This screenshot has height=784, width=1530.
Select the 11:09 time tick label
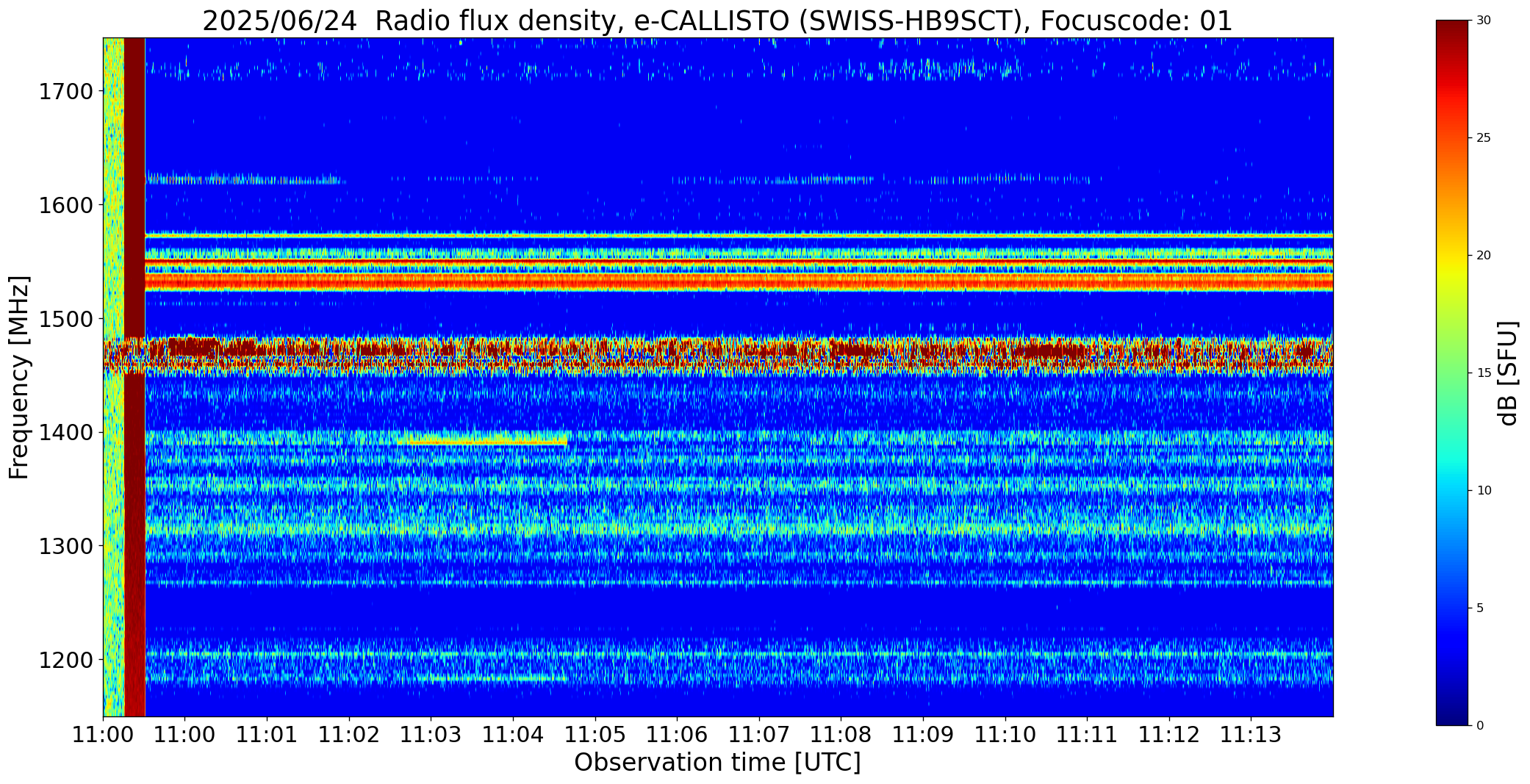click(x=923, y=735)
